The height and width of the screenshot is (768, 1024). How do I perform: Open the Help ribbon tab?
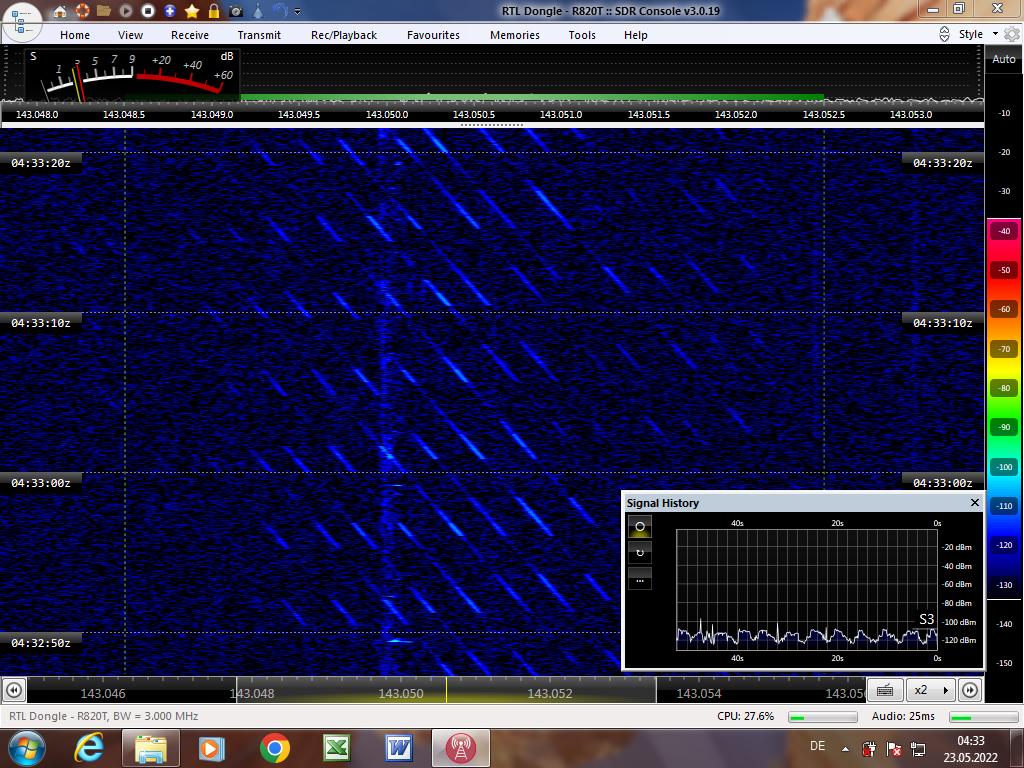click(635, 35)
